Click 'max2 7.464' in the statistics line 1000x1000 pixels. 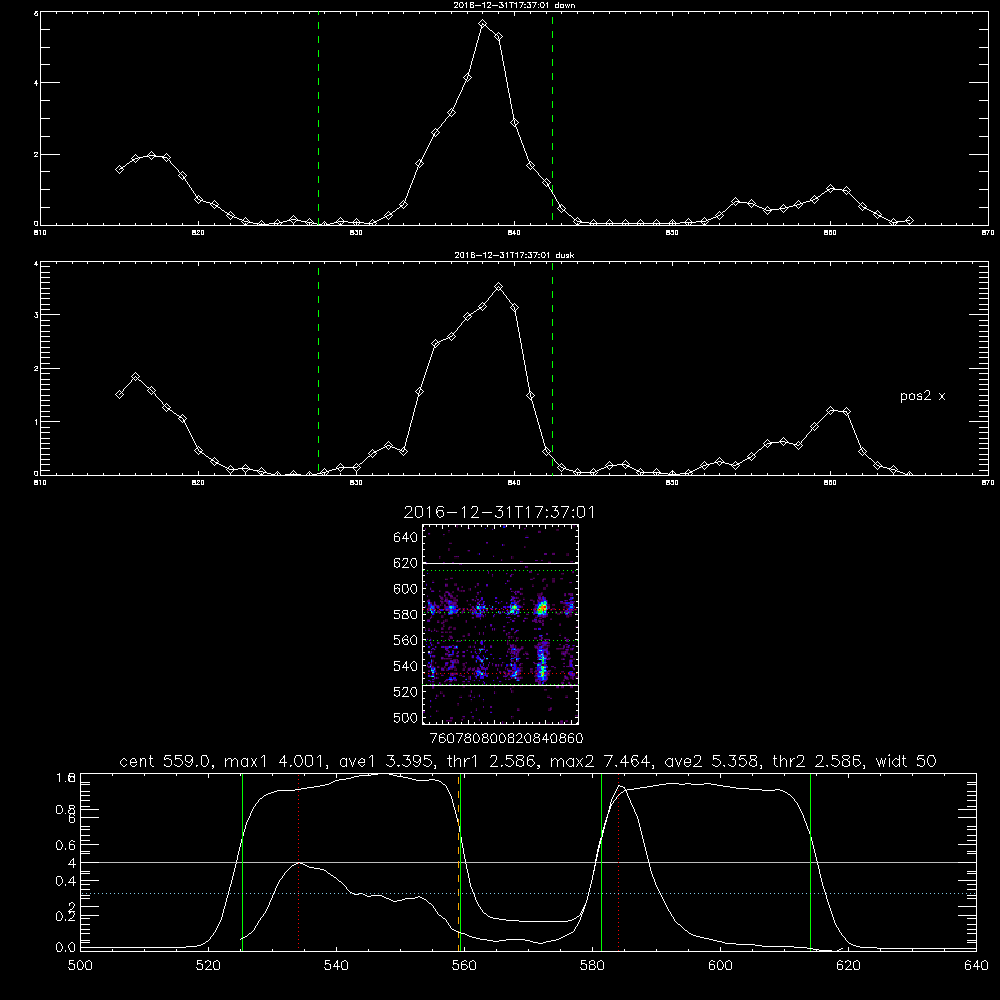pyautogui.click(x=599, y=761)
